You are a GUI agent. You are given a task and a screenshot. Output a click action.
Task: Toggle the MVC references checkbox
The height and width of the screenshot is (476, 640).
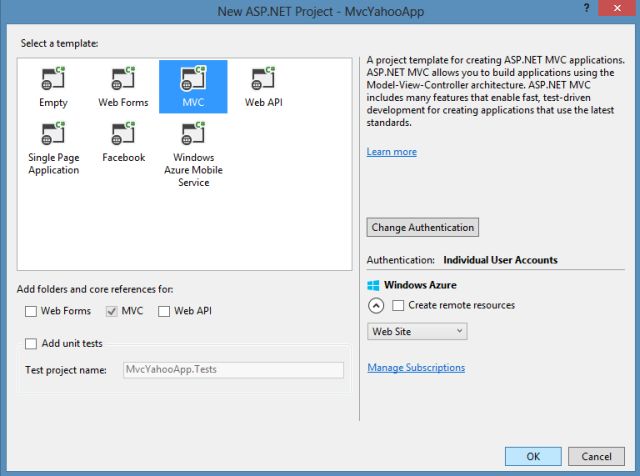112,311
